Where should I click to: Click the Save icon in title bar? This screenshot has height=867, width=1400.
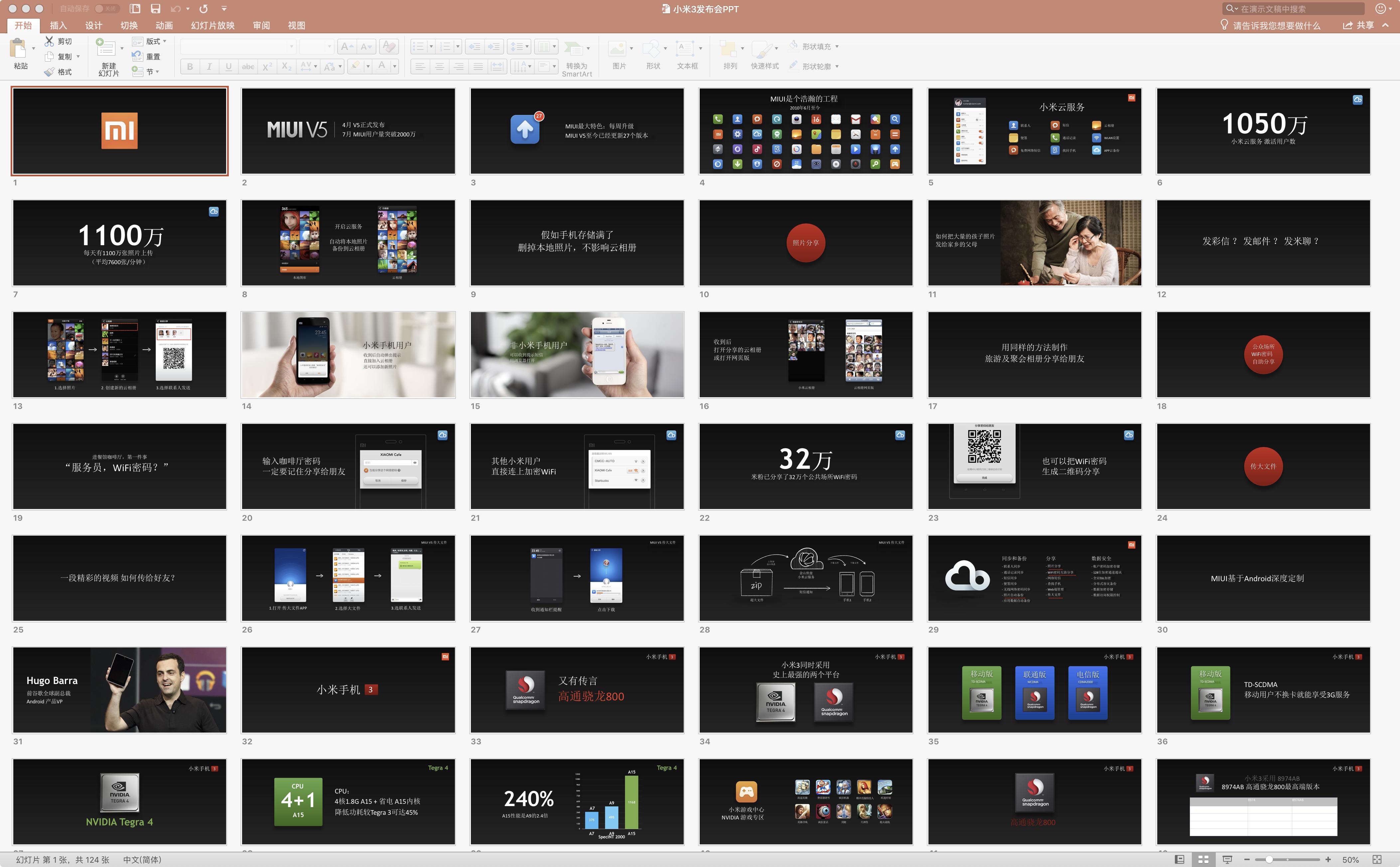155,9
